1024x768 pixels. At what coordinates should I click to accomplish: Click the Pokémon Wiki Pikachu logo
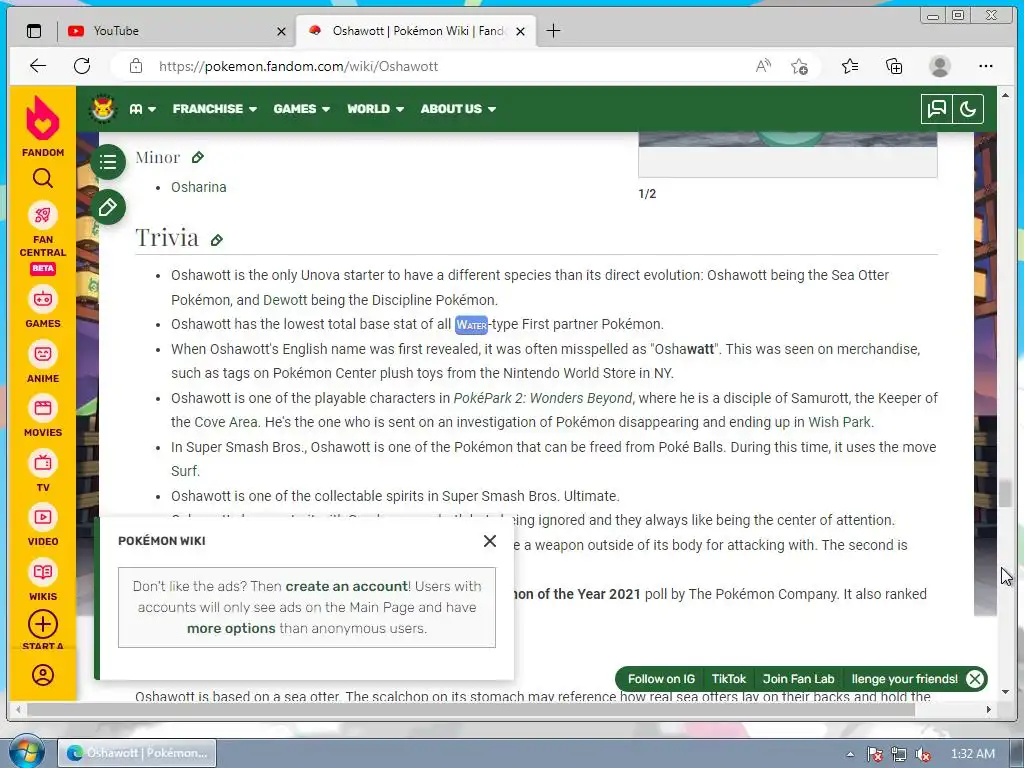103,108
